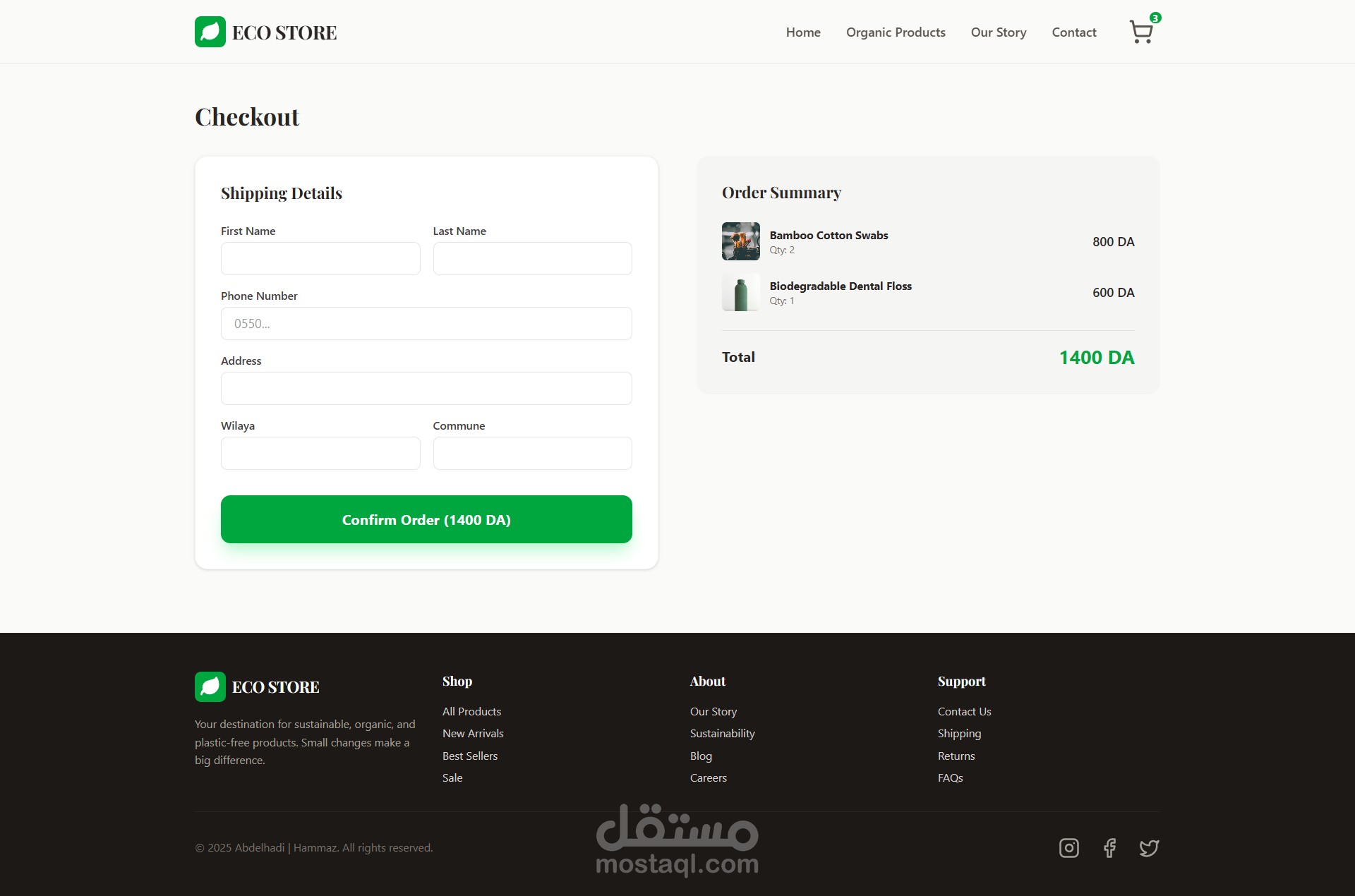The image size is (1355, 896).
Task: Select the Wilaya input field
Action: click(x=320, y=453)
